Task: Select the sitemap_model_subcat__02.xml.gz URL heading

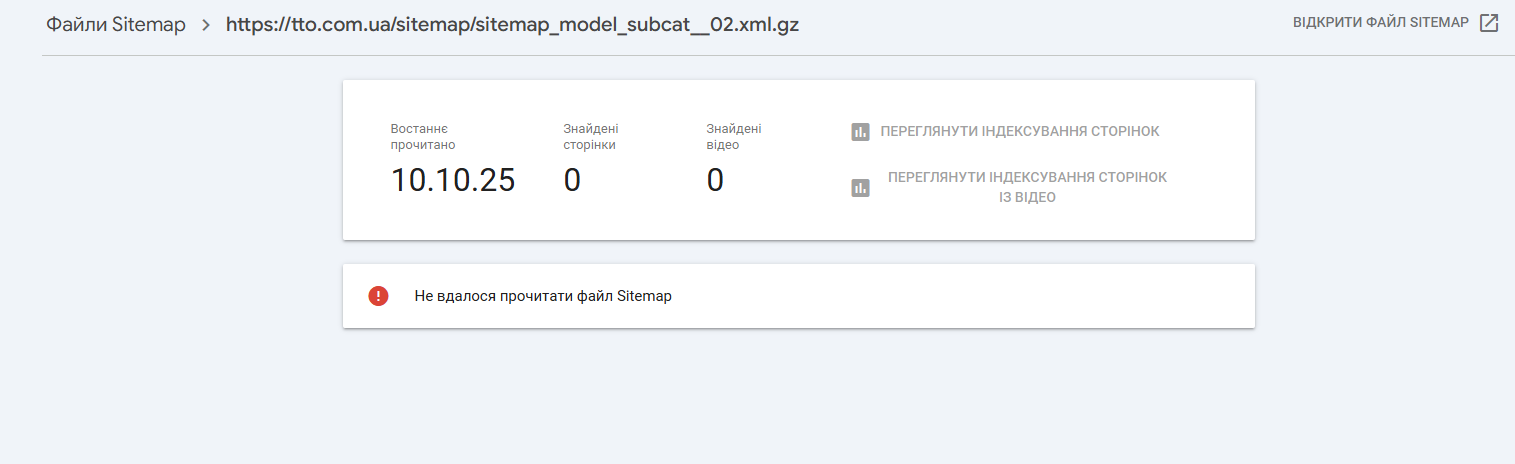Action: point(512,25)
